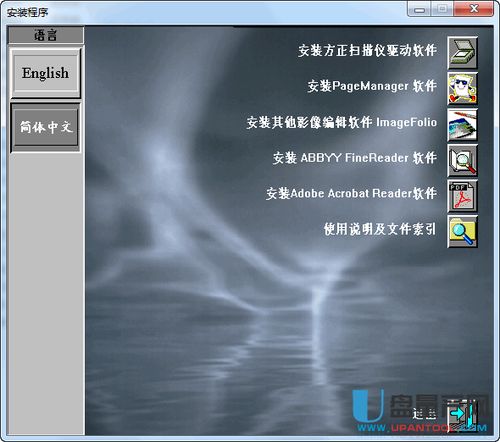
Task: Close the 安装程序 window
Action: [x=474, y=9]
